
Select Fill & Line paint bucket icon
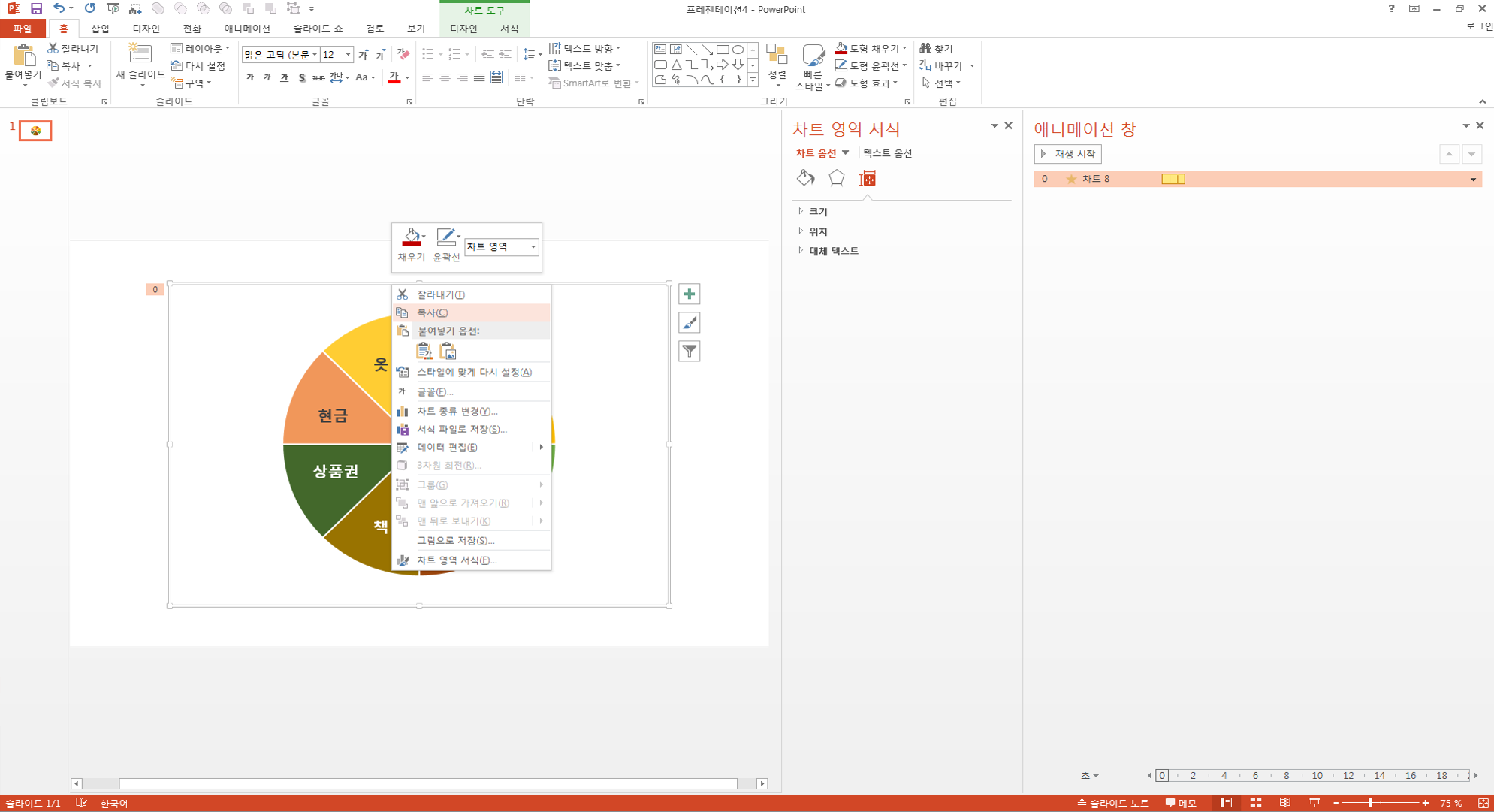tap(805, 178)
